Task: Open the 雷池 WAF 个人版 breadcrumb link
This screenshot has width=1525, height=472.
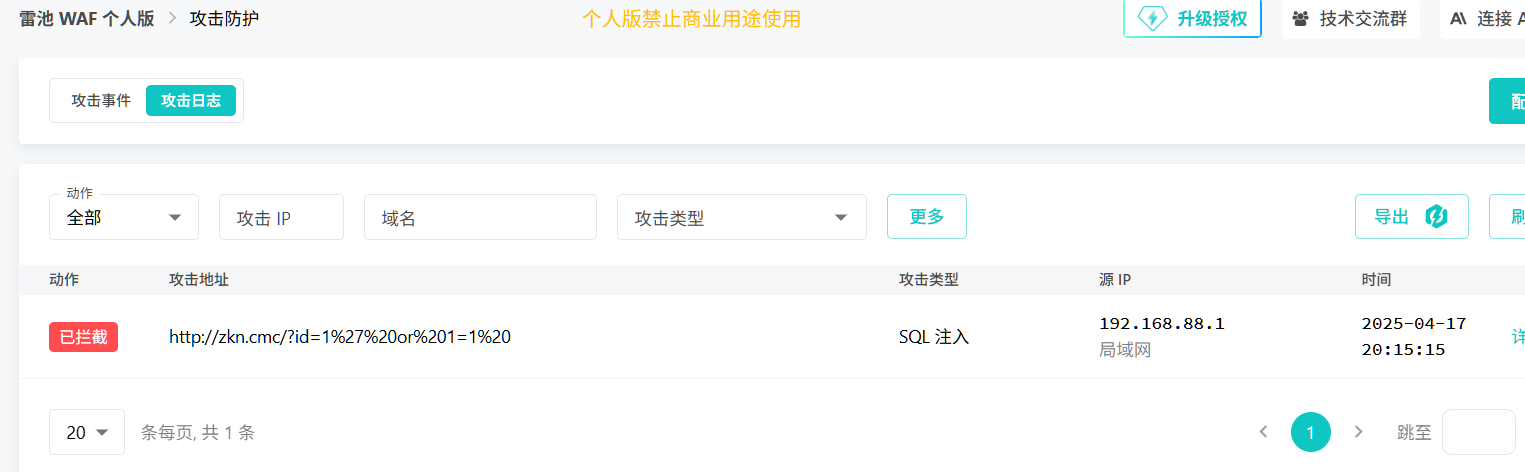Action: pyautogui.click(x=87, y=18)
